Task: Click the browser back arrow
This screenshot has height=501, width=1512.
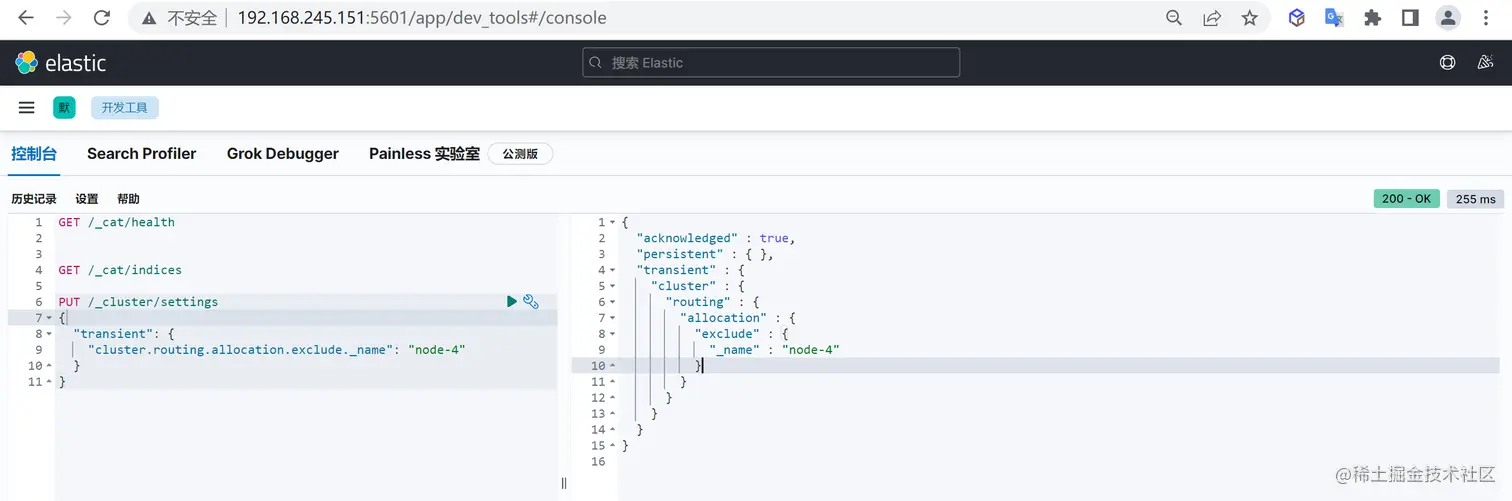Action: (26, 18)
